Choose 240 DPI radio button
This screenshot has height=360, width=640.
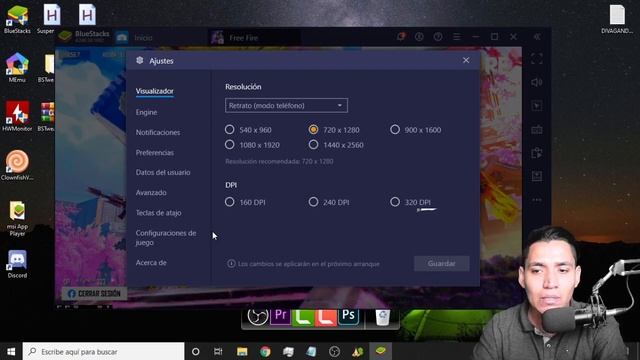(313, 202)
